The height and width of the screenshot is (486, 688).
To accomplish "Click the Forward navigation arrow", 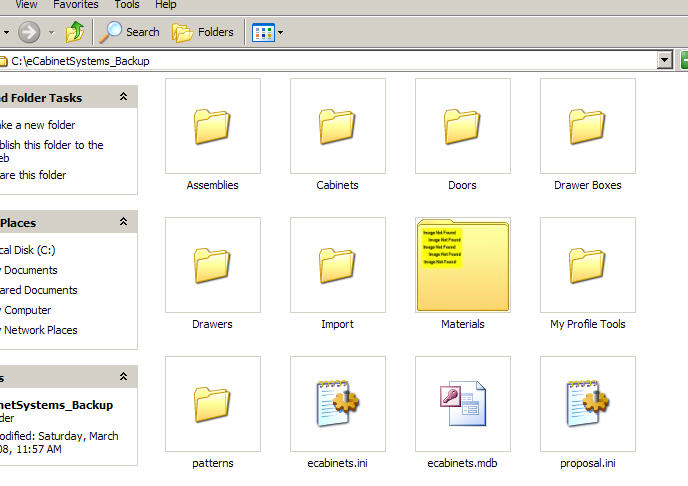I will (x=29, y=32).
